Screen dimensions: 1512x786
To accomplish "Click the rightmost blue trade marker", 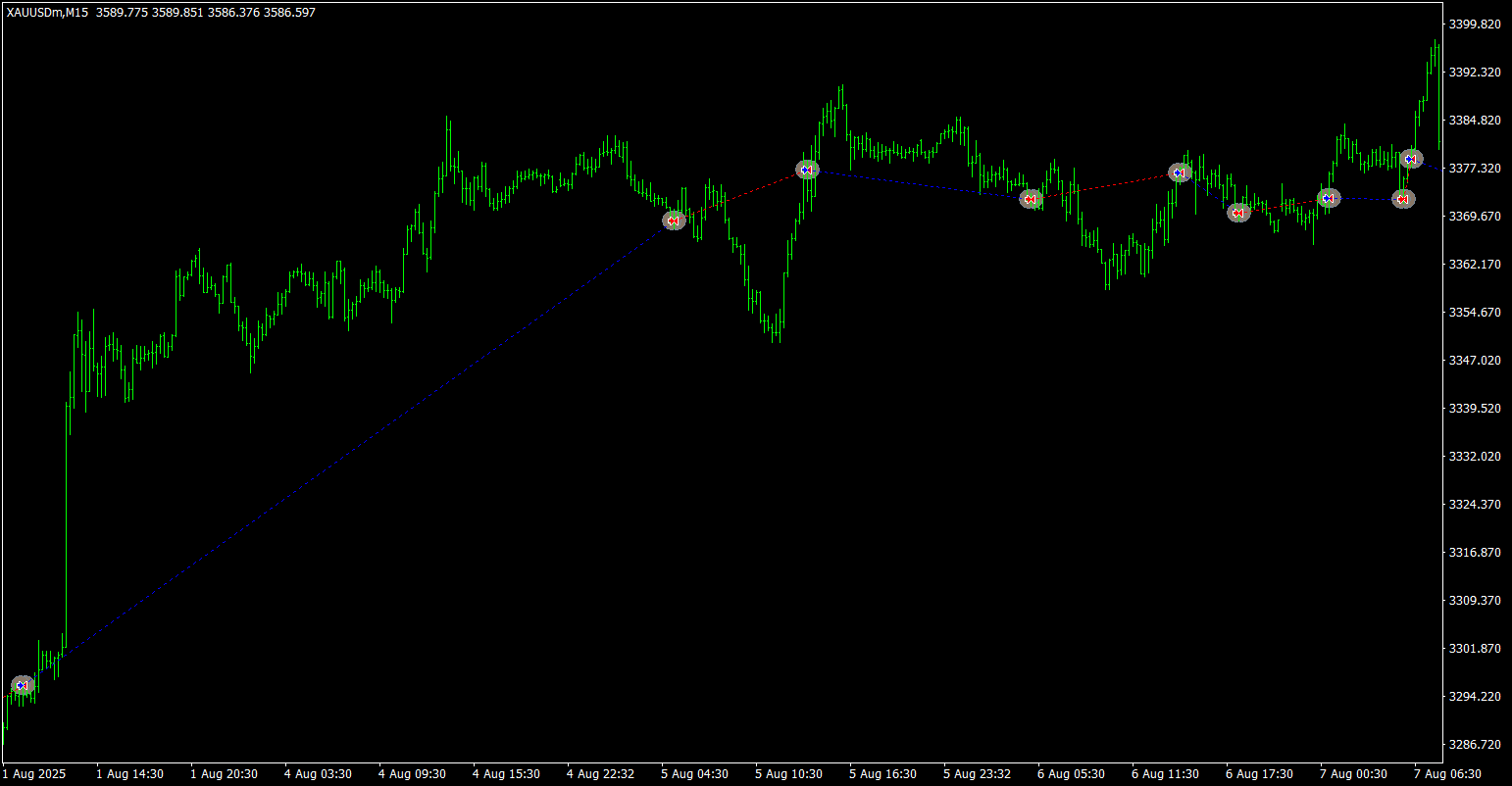I will tap(1411, 159).
